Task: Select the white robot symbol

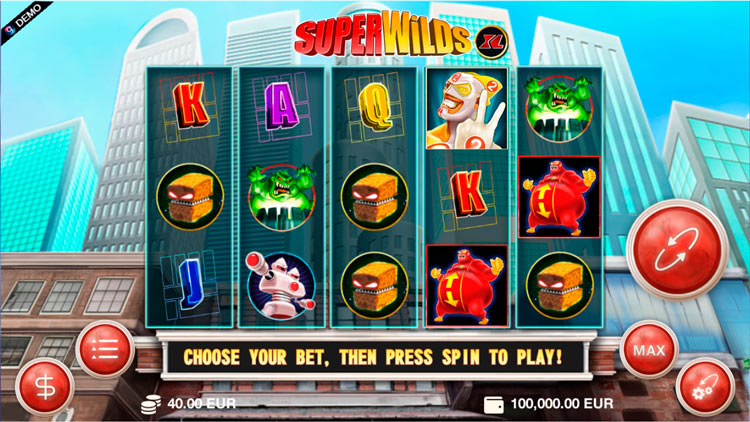Action: tap(281, 286)
